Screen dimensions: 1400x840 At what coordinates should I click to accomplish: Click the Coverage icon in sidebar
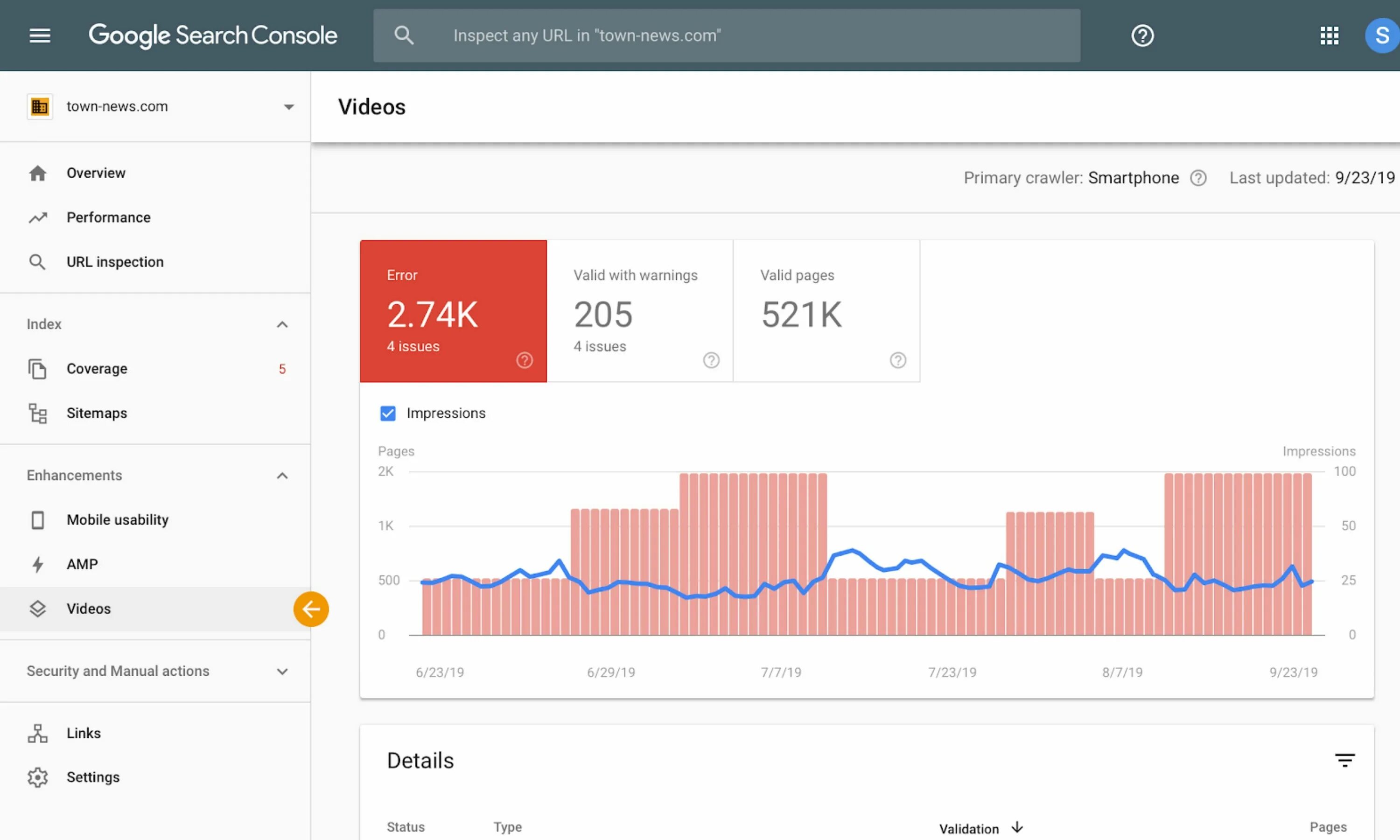pyautogui.click(x=37, y=369)
